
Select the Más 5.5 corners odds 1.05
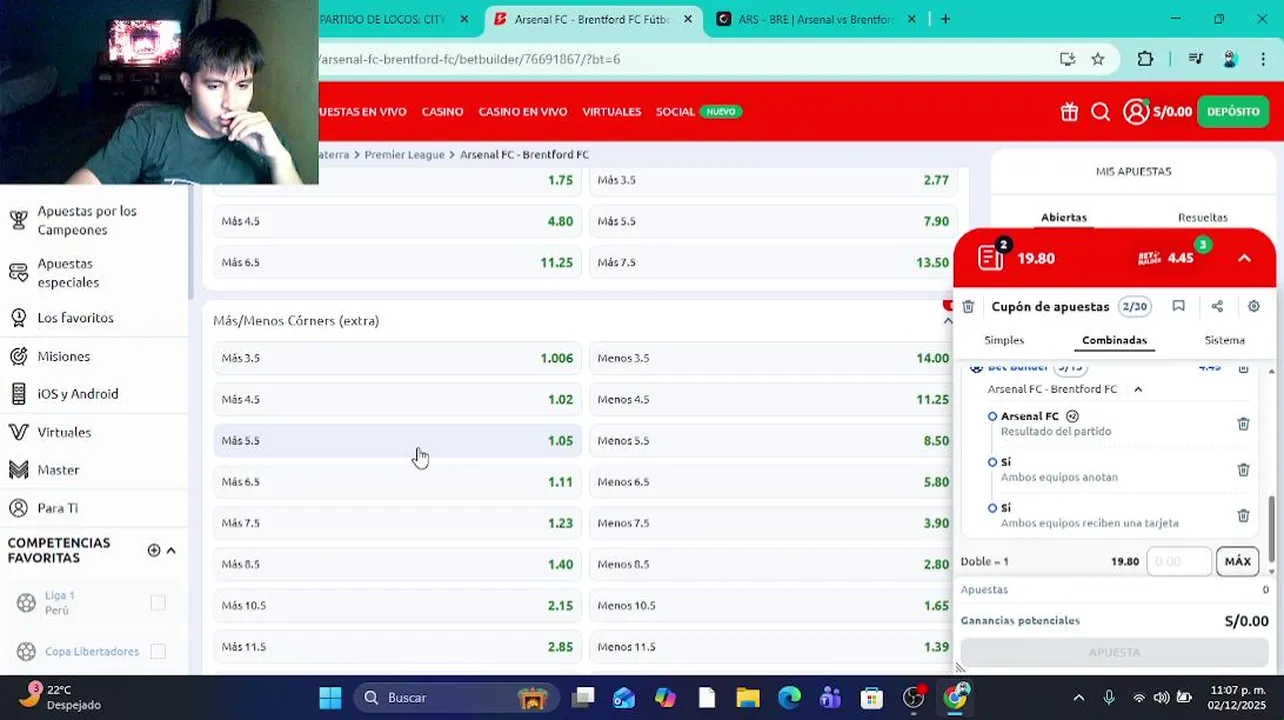pyautogui.click(x=397, y=441)
